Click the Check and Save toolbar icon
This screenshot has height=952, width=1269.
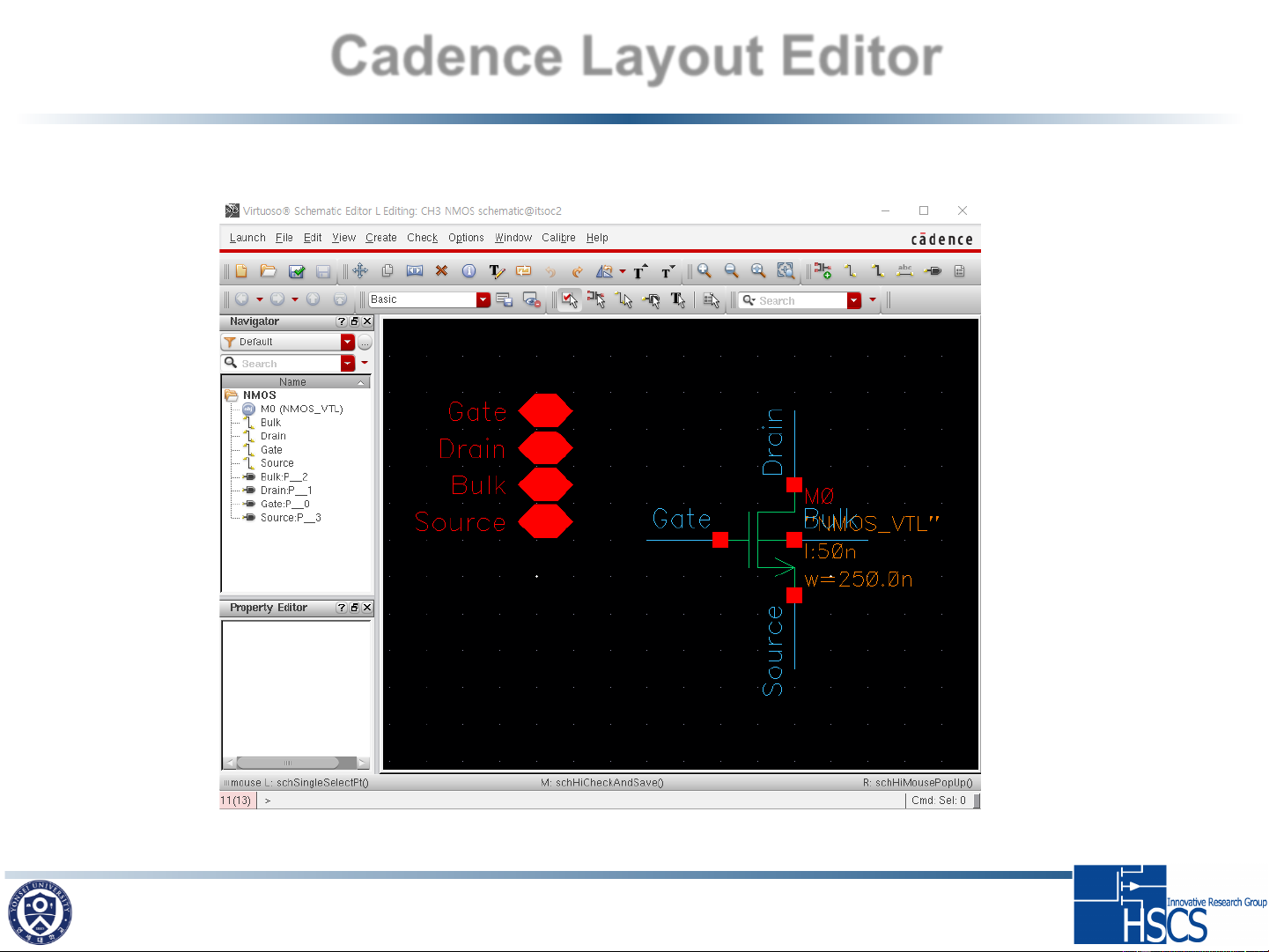(x=297, y=271)
